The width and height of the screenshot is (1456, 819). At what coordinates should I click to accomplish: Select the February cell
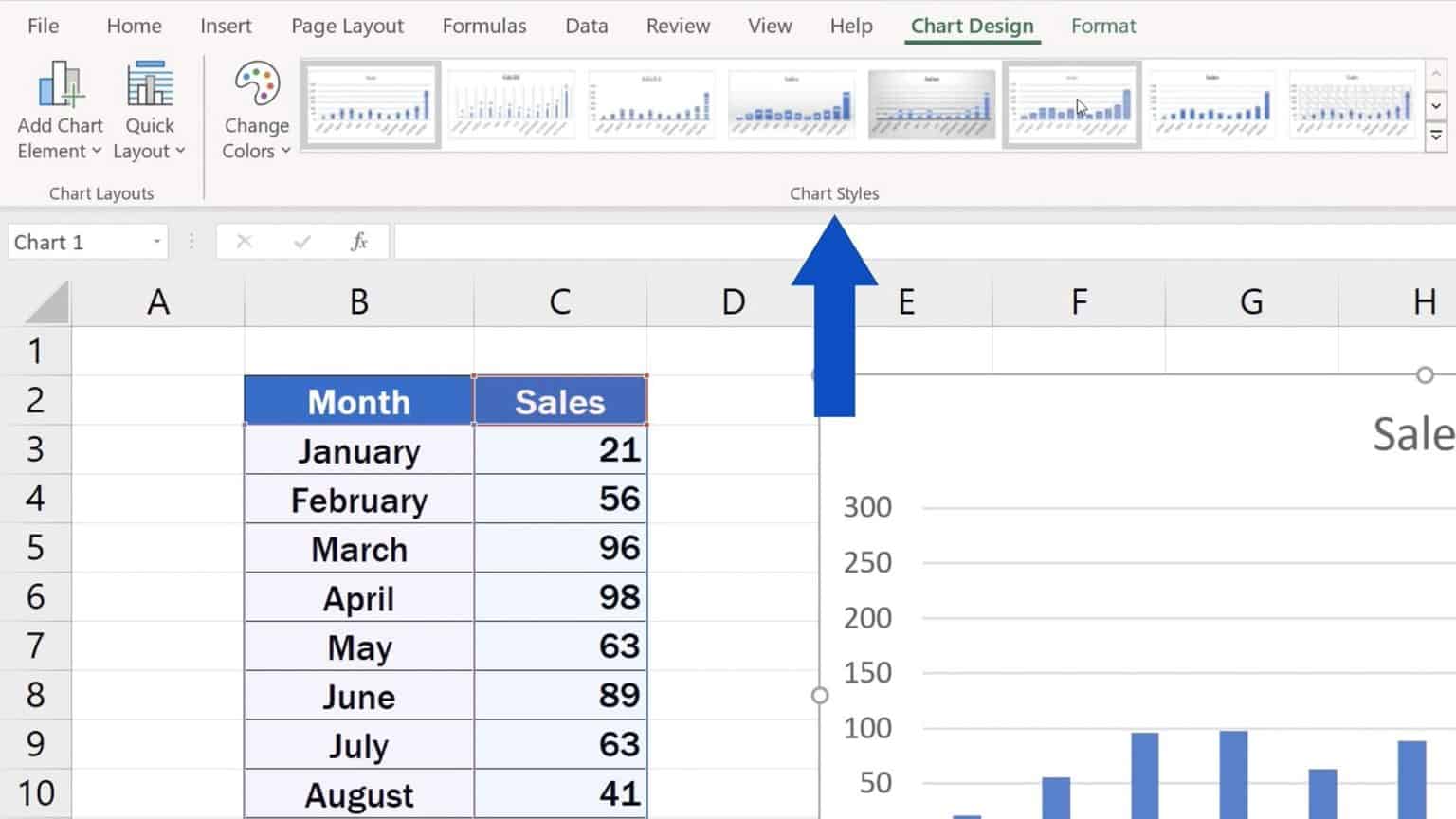359,500
